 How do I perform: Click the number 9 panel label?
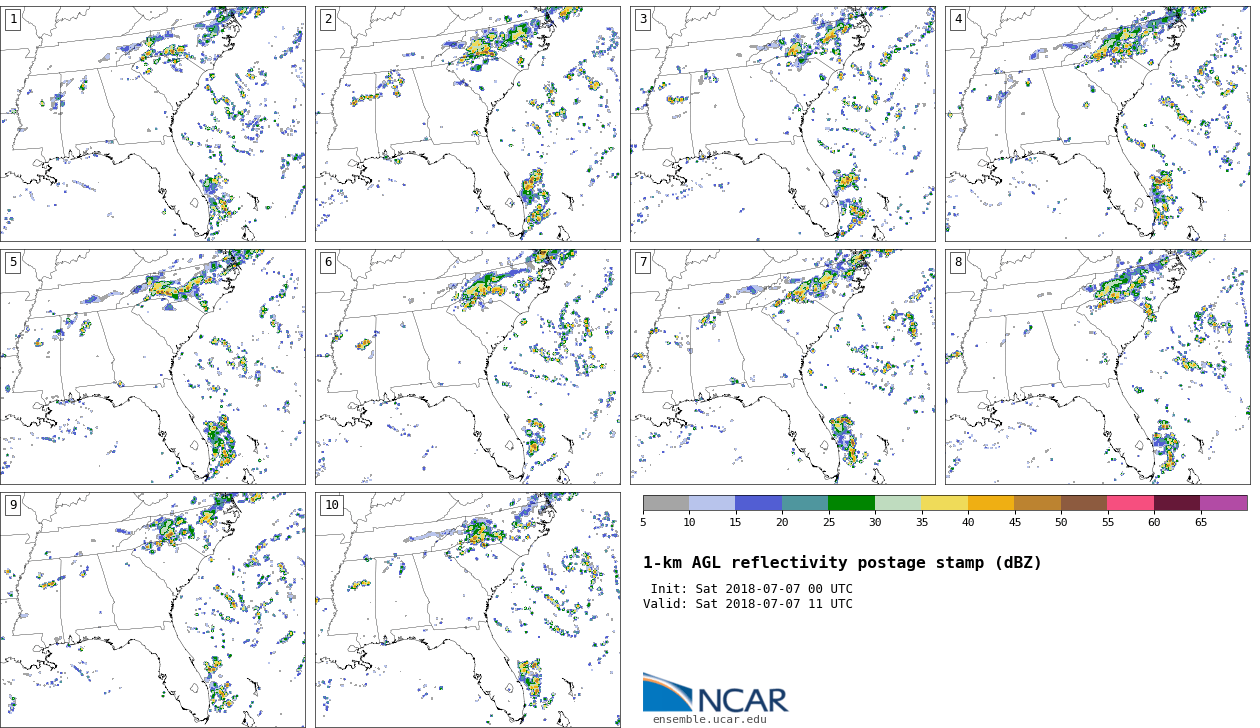tap(13, 506)
